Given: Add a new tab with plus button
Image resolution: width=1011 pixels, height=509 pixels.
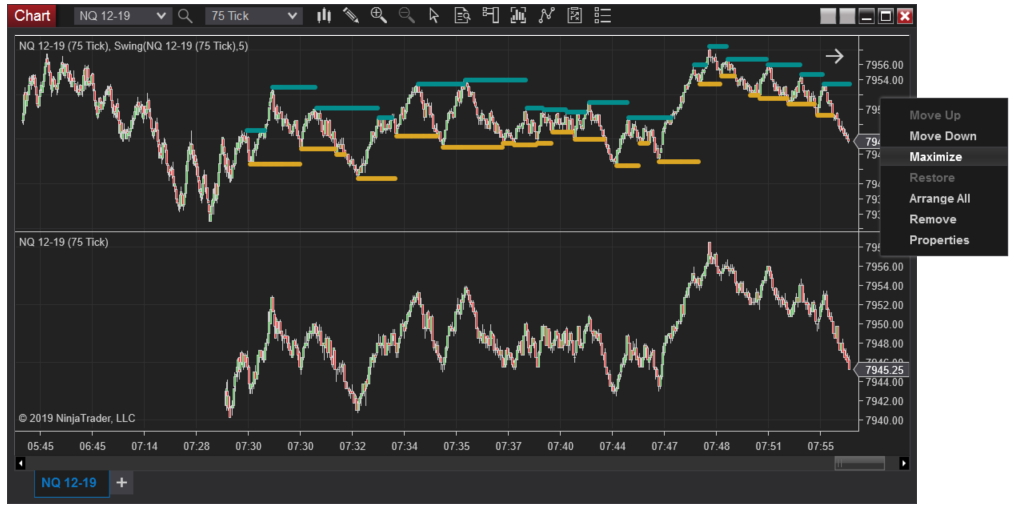Looking at the screenshot, I should [x=121, y=483].
